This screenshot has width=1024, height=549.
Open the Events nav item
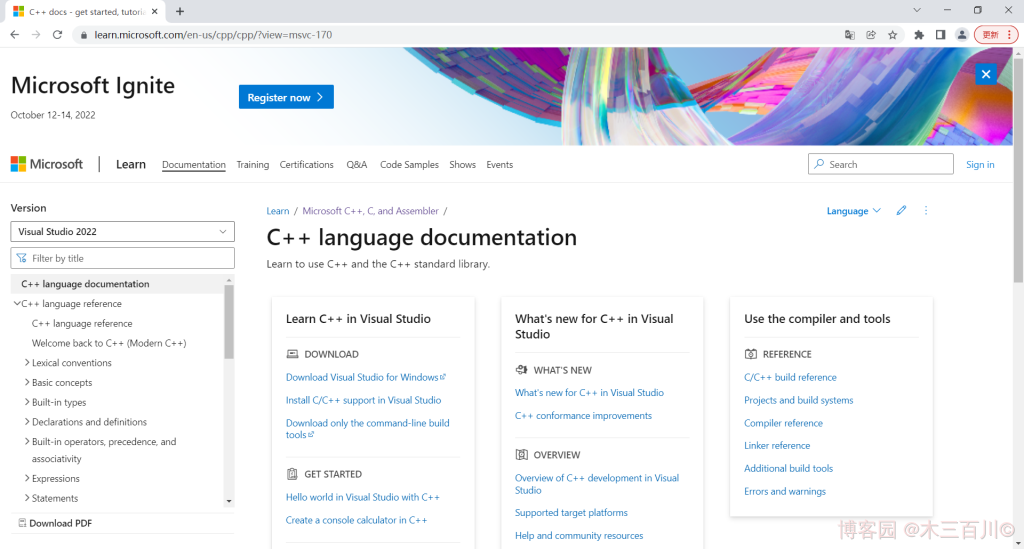[500, 165]
